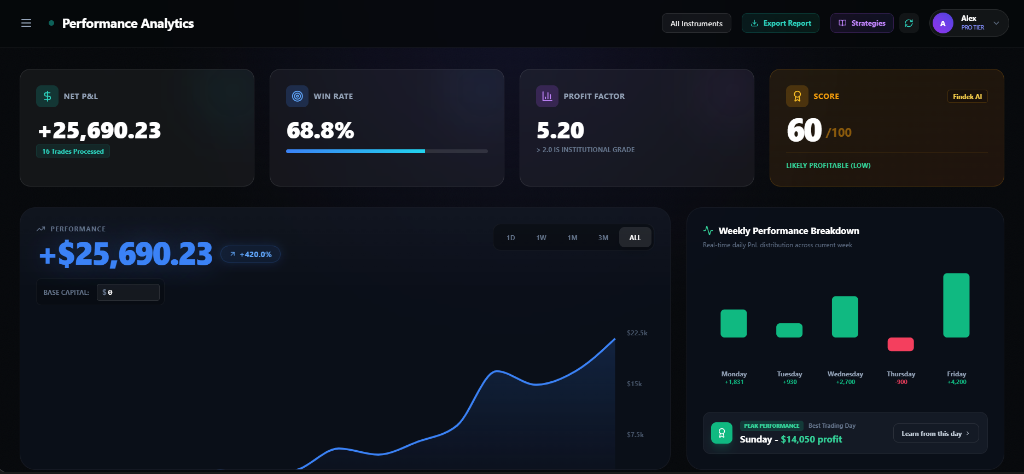Image resolution: width=1024 pixels, height=474 pixels.
Task: Click the $7.5k axis label
Action: coord(635,435)
